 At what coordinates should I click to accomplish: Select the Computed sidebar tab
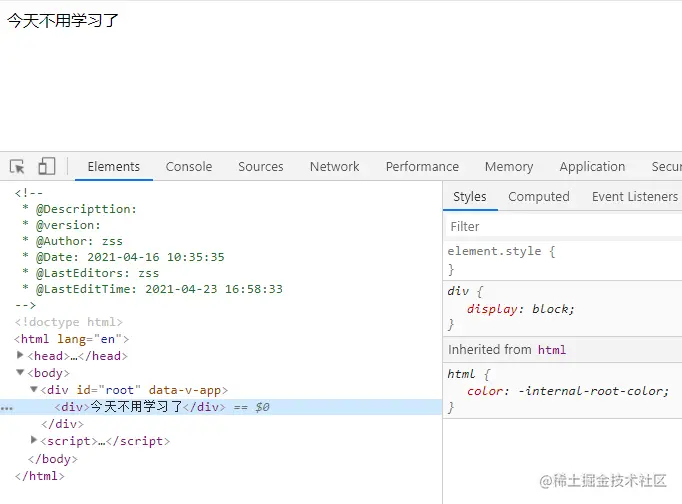tap(538, 197)
